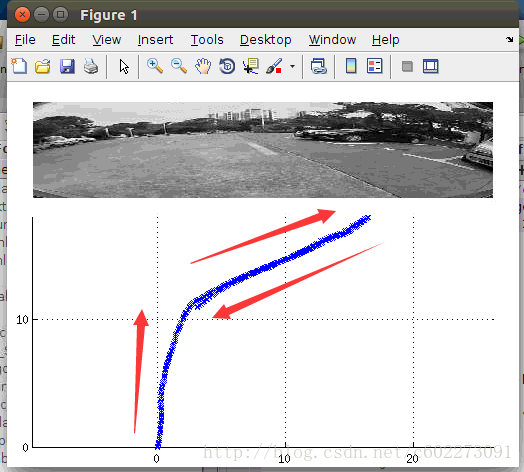Activate the Zoom Out magnifier tool

(179, 66)
